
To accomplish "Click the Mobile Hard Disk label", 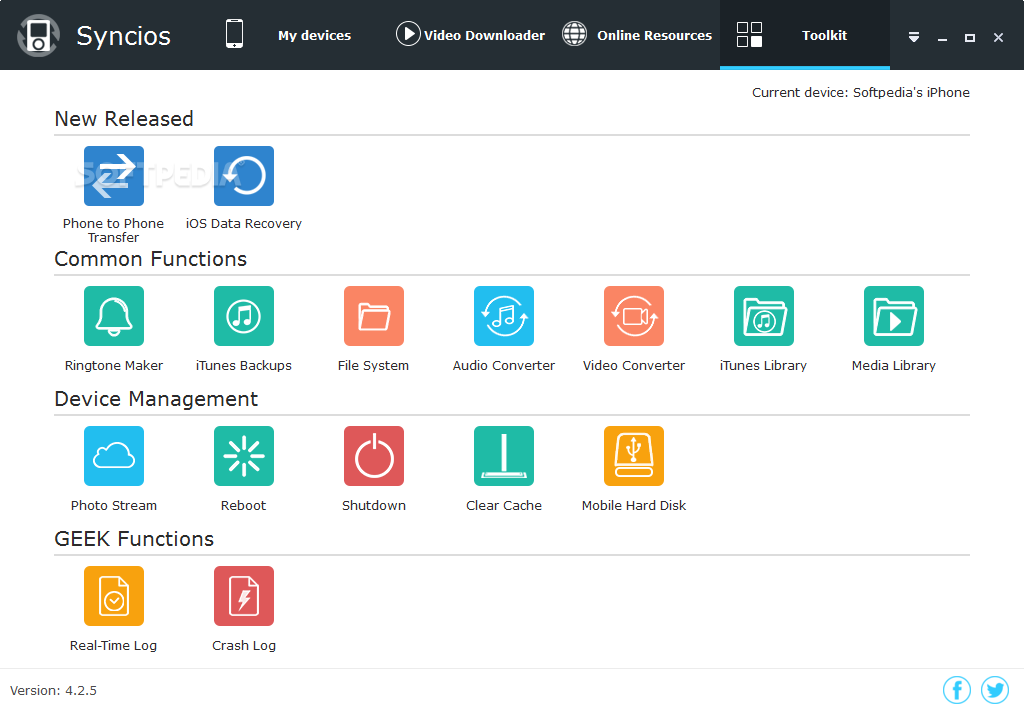I will click(633, 505).
